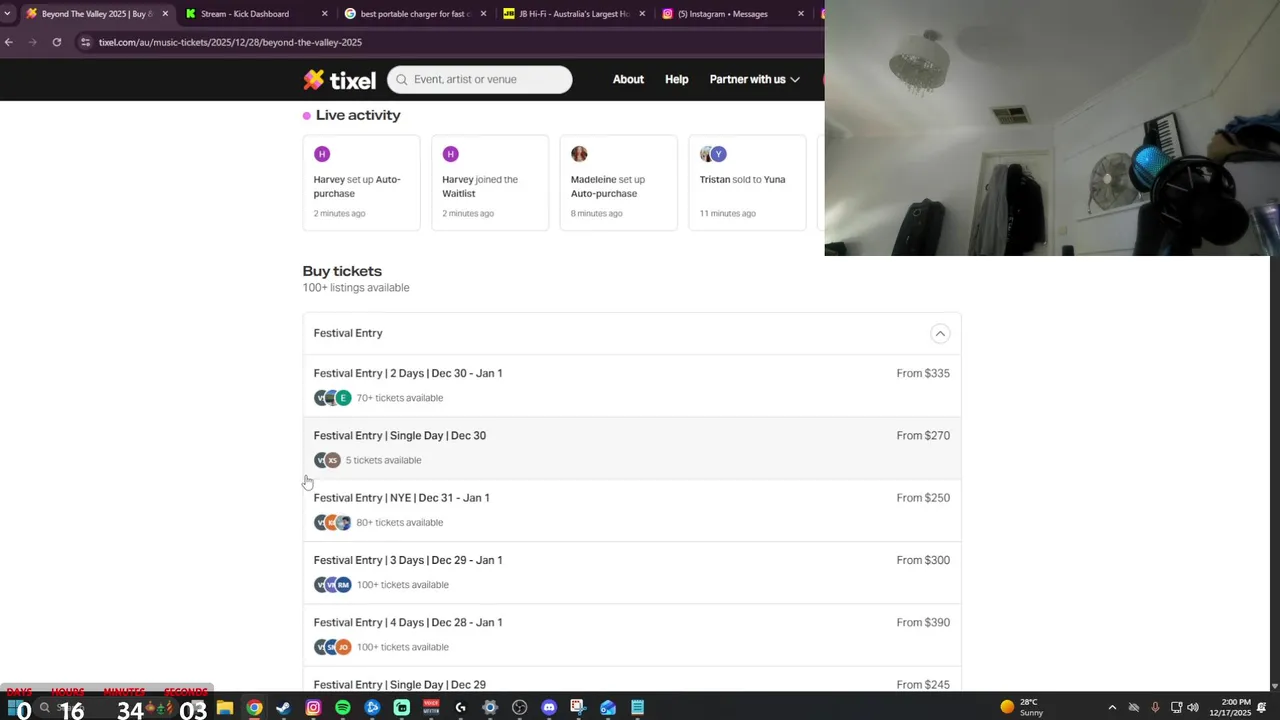Open the tab search dropdown arrow

[9, 14]
